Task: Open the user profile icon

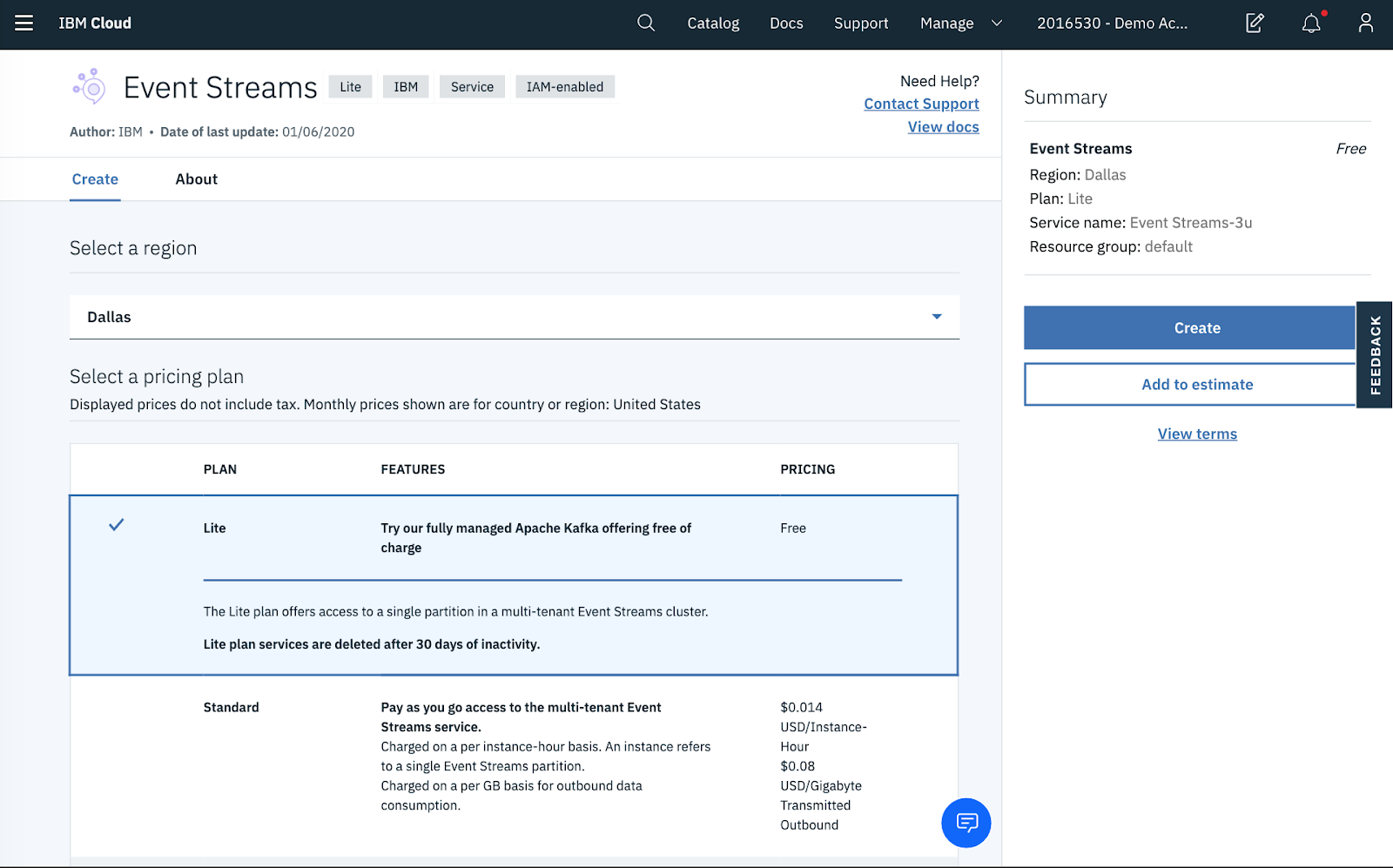Action: point(1366,23)
